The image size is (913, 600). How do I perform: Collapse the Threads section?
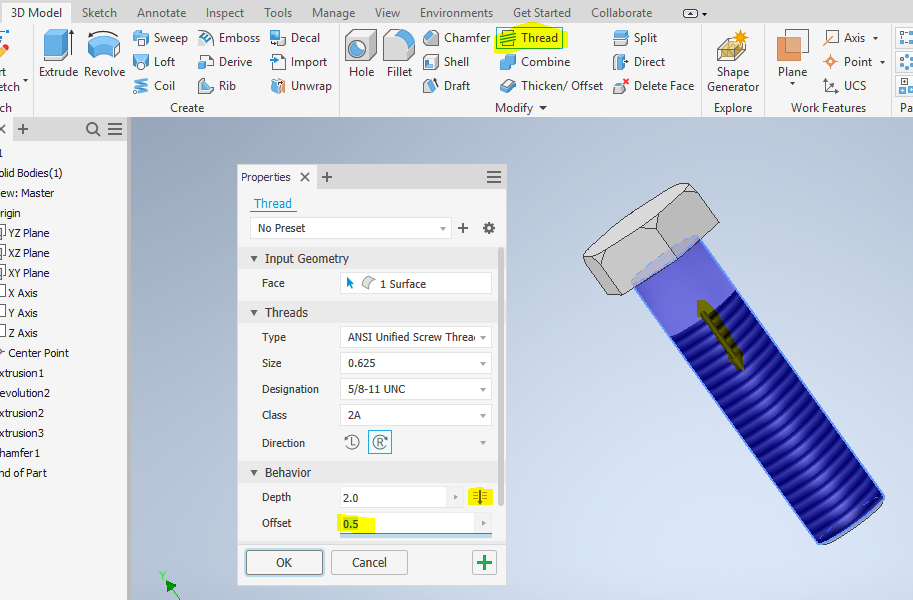click(x=254, y=313)
